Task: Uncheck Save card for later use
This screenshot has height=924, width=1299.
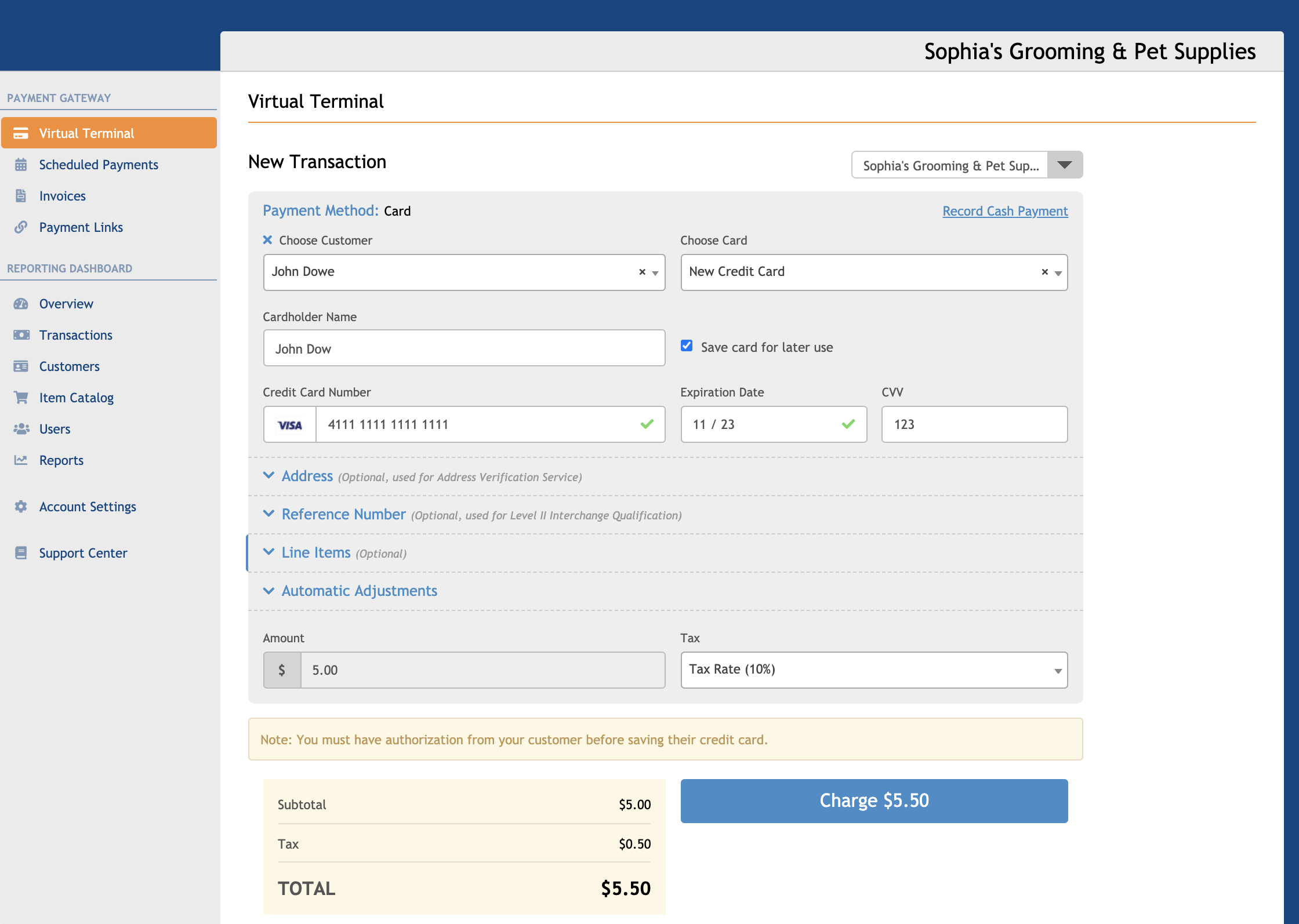Action: [x=687, y=346]
